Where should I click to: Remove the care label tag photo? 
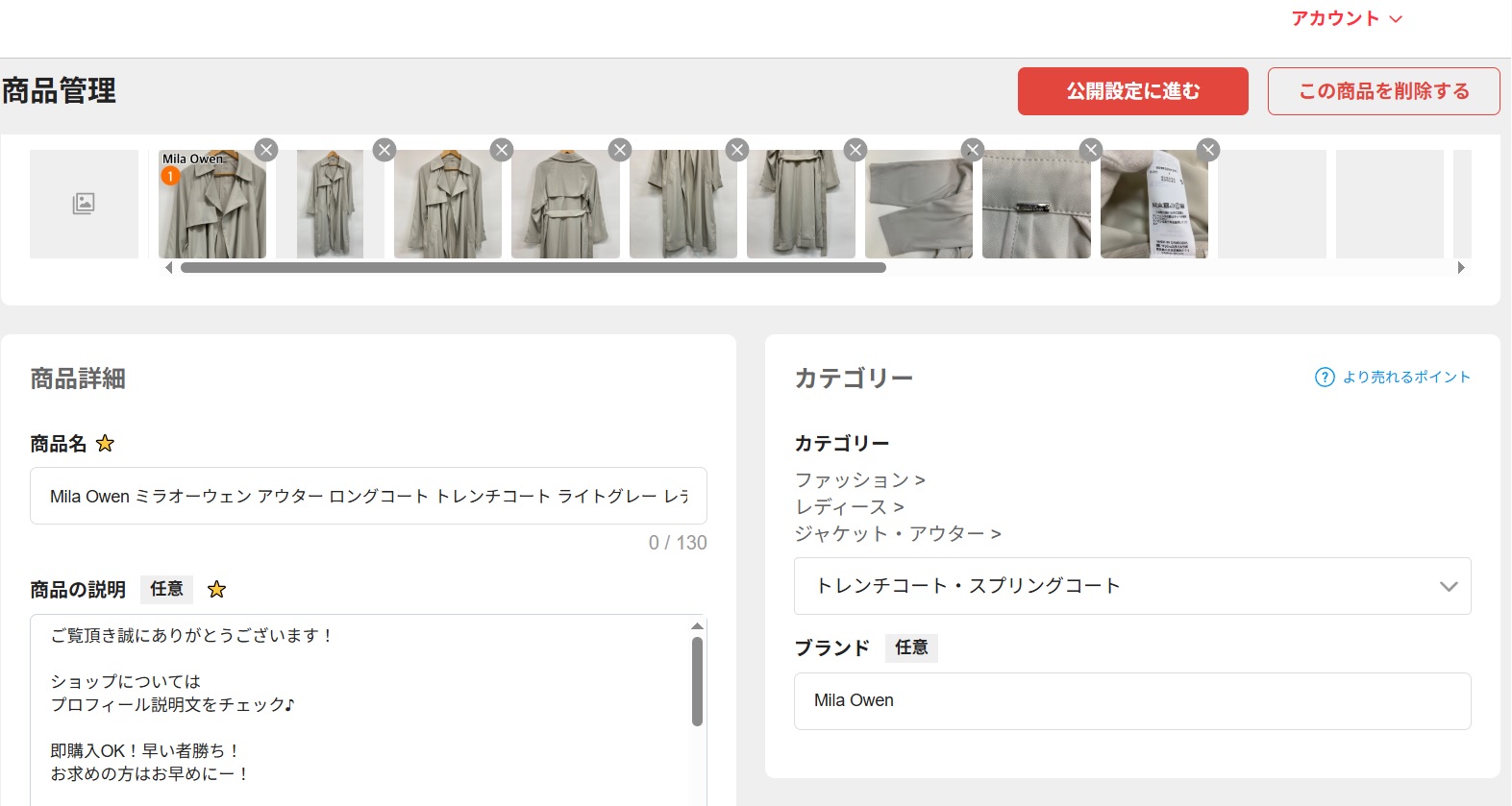click(x=1208, y=150)
